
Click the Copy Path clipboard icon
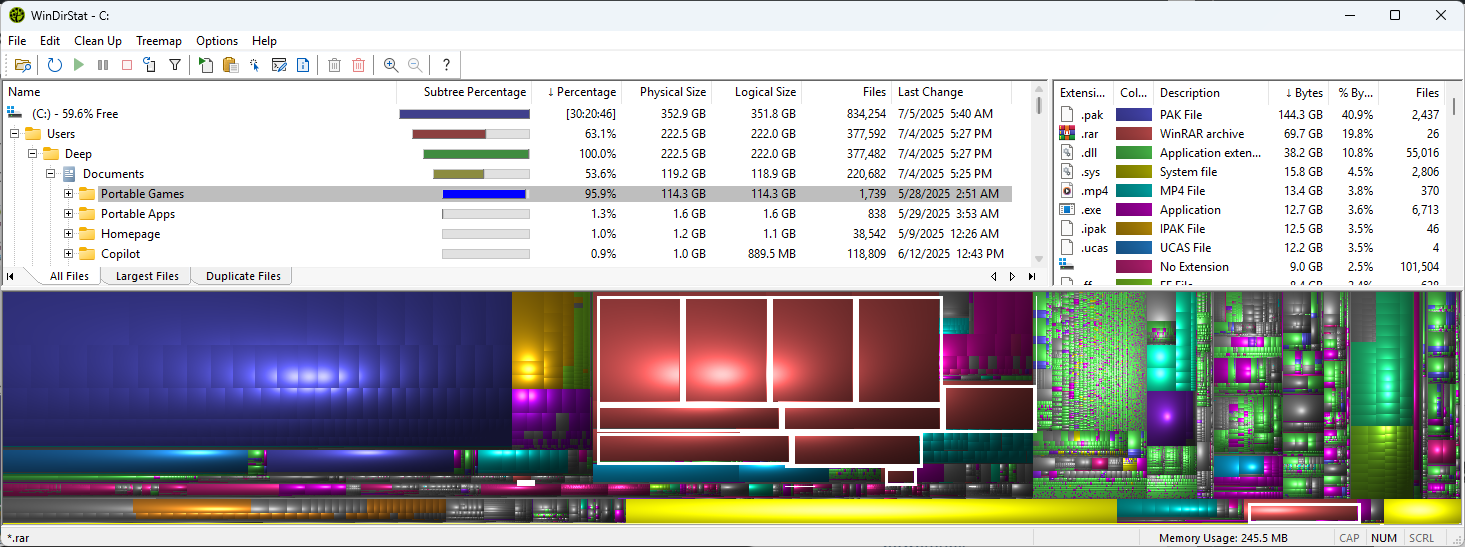[x=231, y=65]
